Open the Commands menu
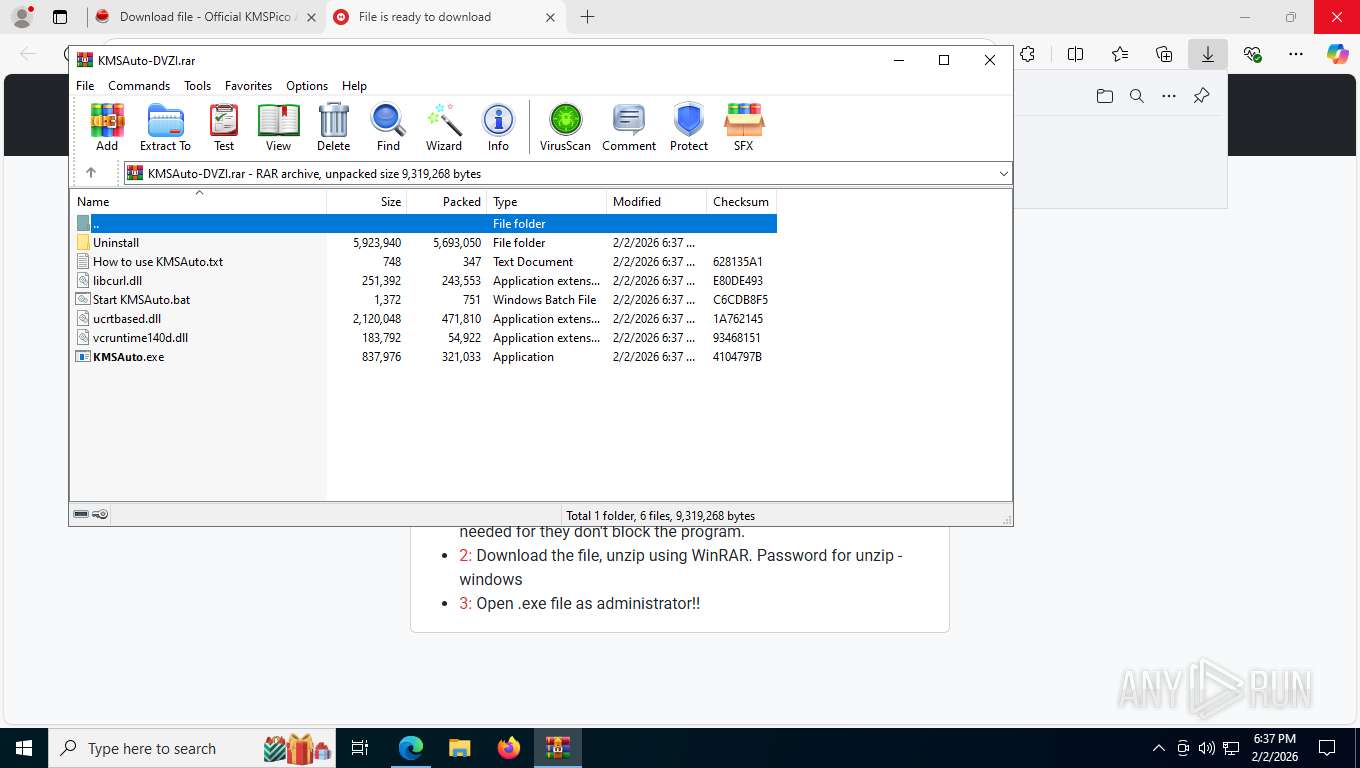This screenshot has height=768, width=1360. [x=139, y=86]
